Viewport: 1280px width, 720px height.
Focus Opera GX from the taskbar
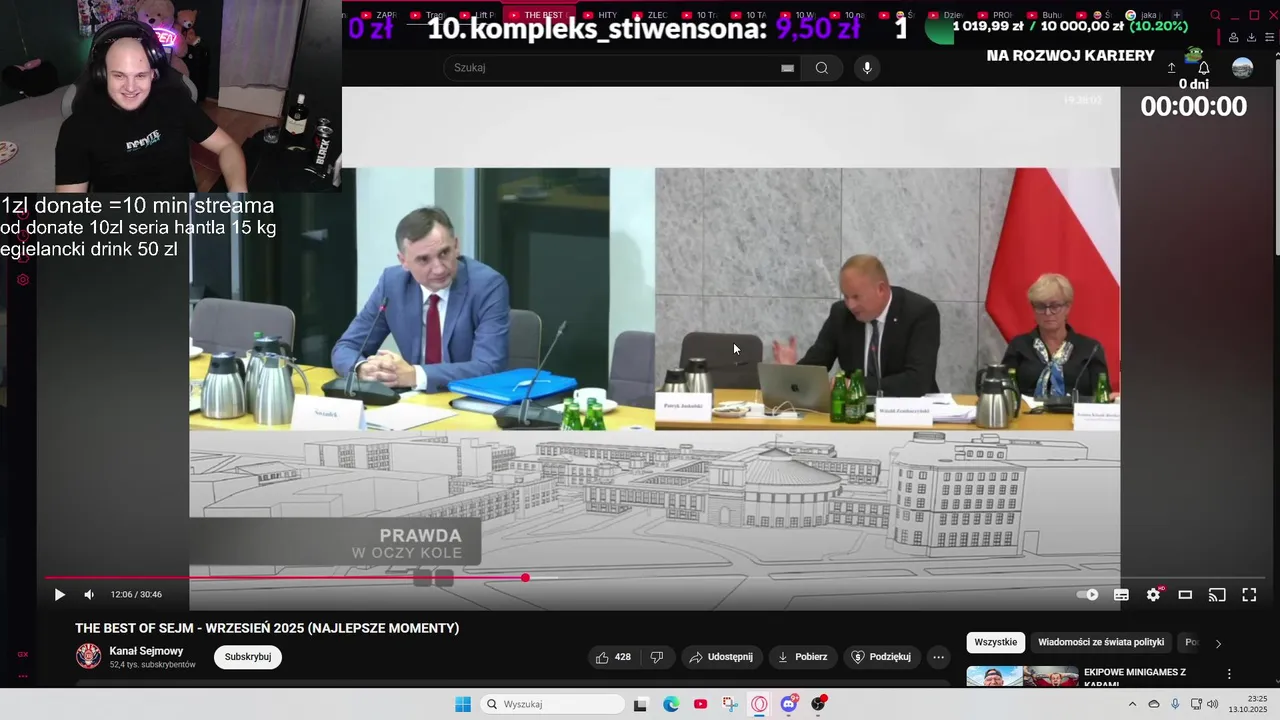click(x=759, y=704)
